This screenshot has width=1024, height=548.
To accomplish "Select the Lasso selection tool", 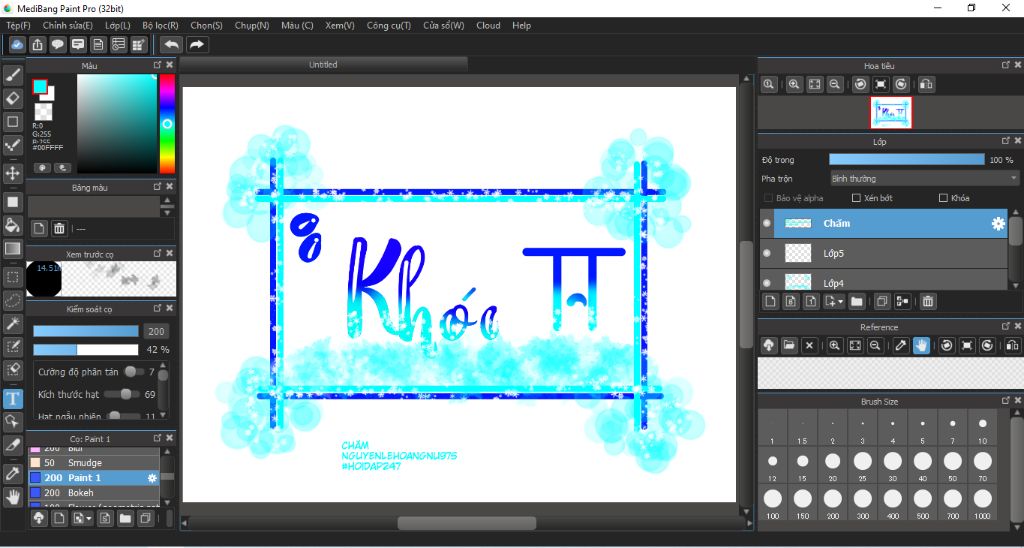I will (x=12, y=300).
